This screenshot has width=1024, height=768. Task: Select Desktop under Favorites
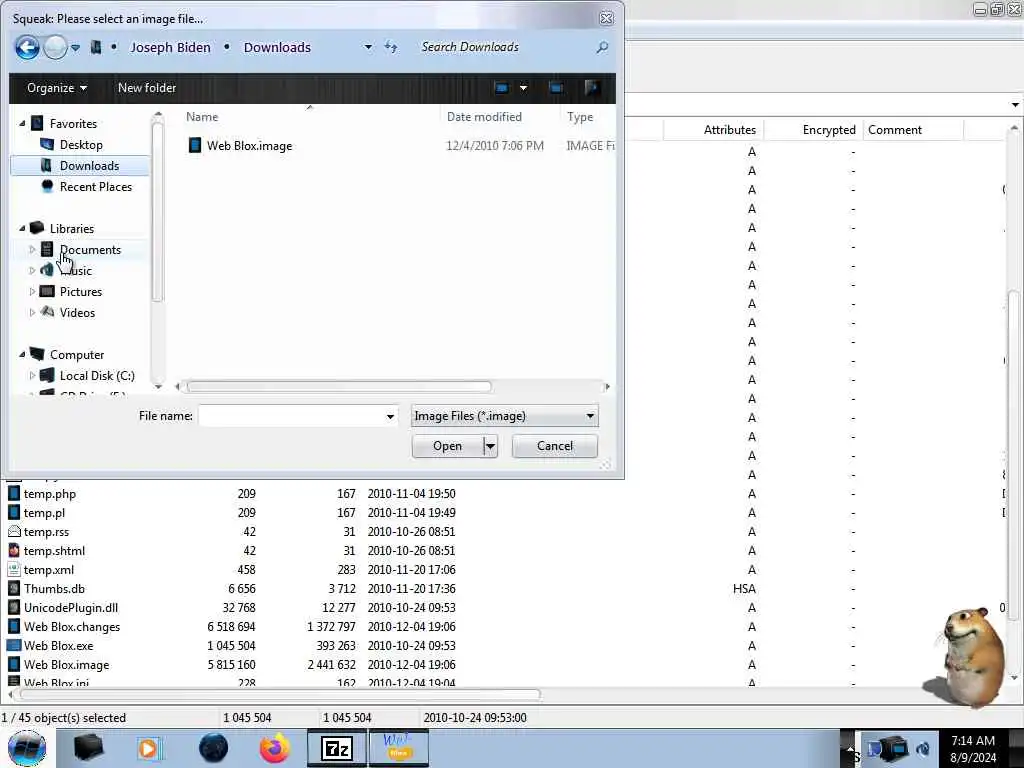(81, 145)
